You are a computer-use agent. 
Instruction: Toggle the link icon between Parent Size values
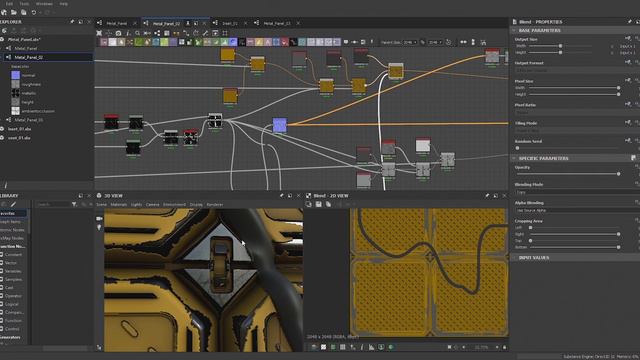(x=423, y=42)
